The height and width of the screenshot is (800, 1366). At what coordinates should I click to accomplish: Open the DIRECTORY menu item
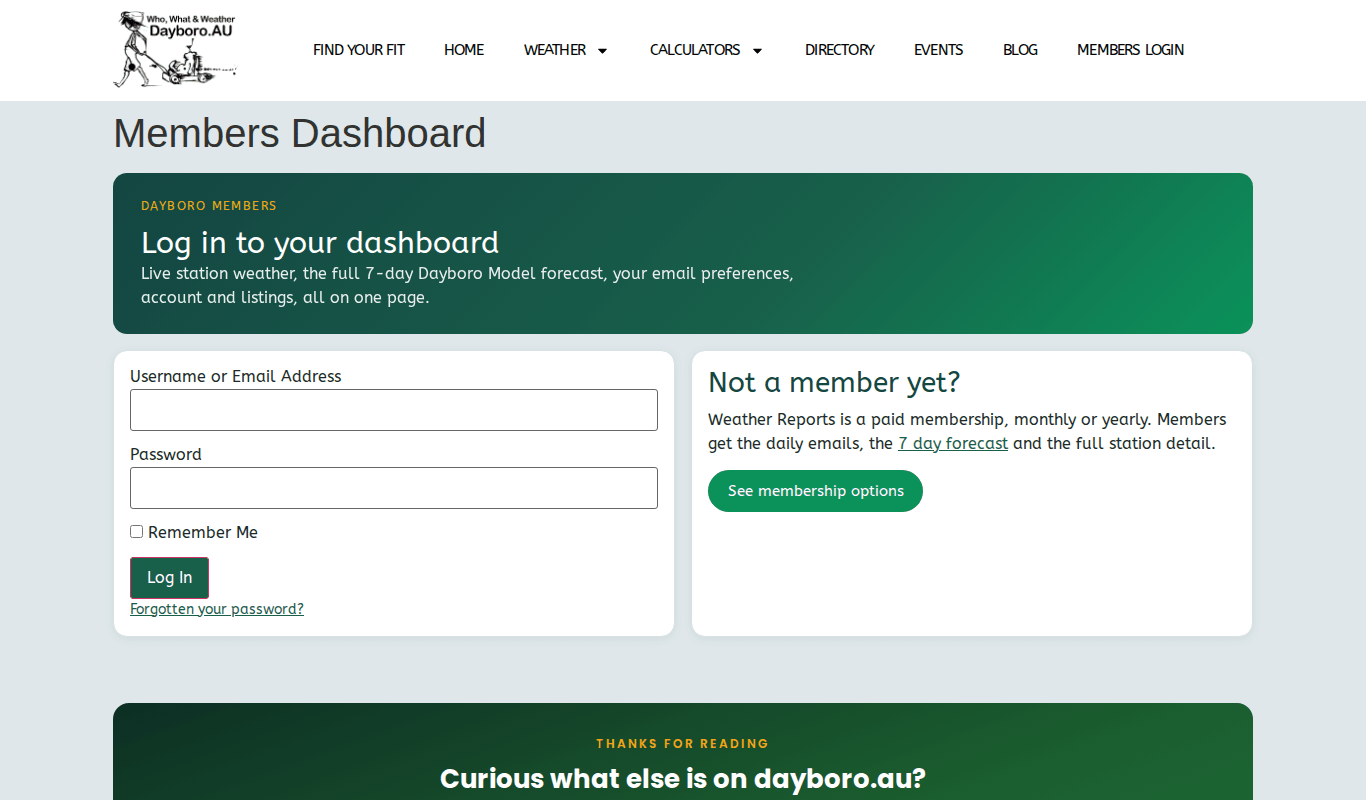pos(840,50)
